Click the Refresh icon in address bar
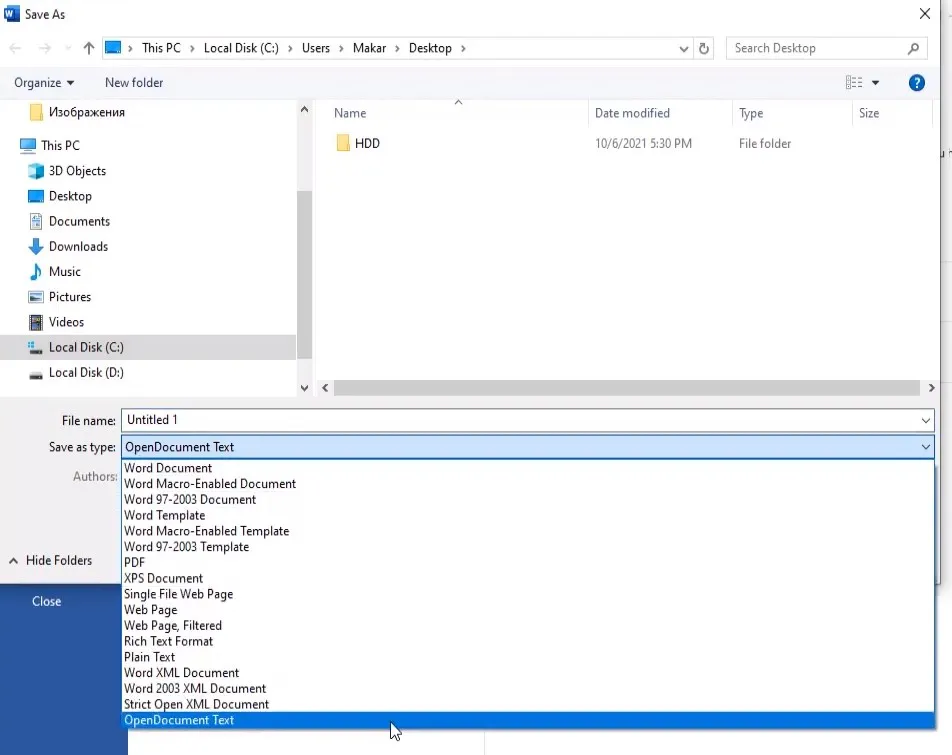The width and height of the screenshot is (952, 755). point(704,48)
